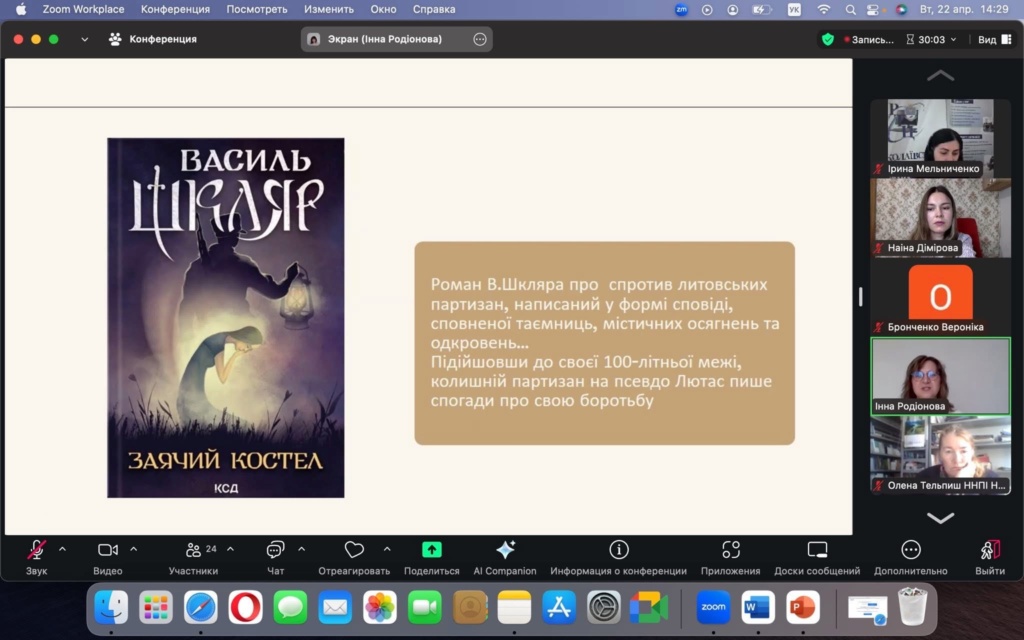
Task: Expand the window dropdown chevron beside traffic lights
Action: tap(85, 39)
